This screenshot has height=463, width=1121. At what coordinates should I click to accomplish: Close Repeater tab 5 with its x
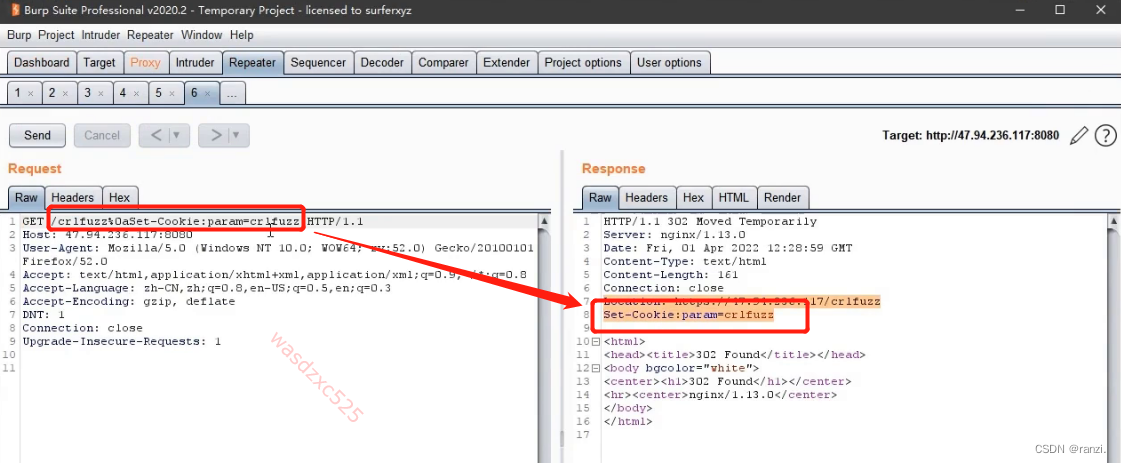(x=172, y=94)
